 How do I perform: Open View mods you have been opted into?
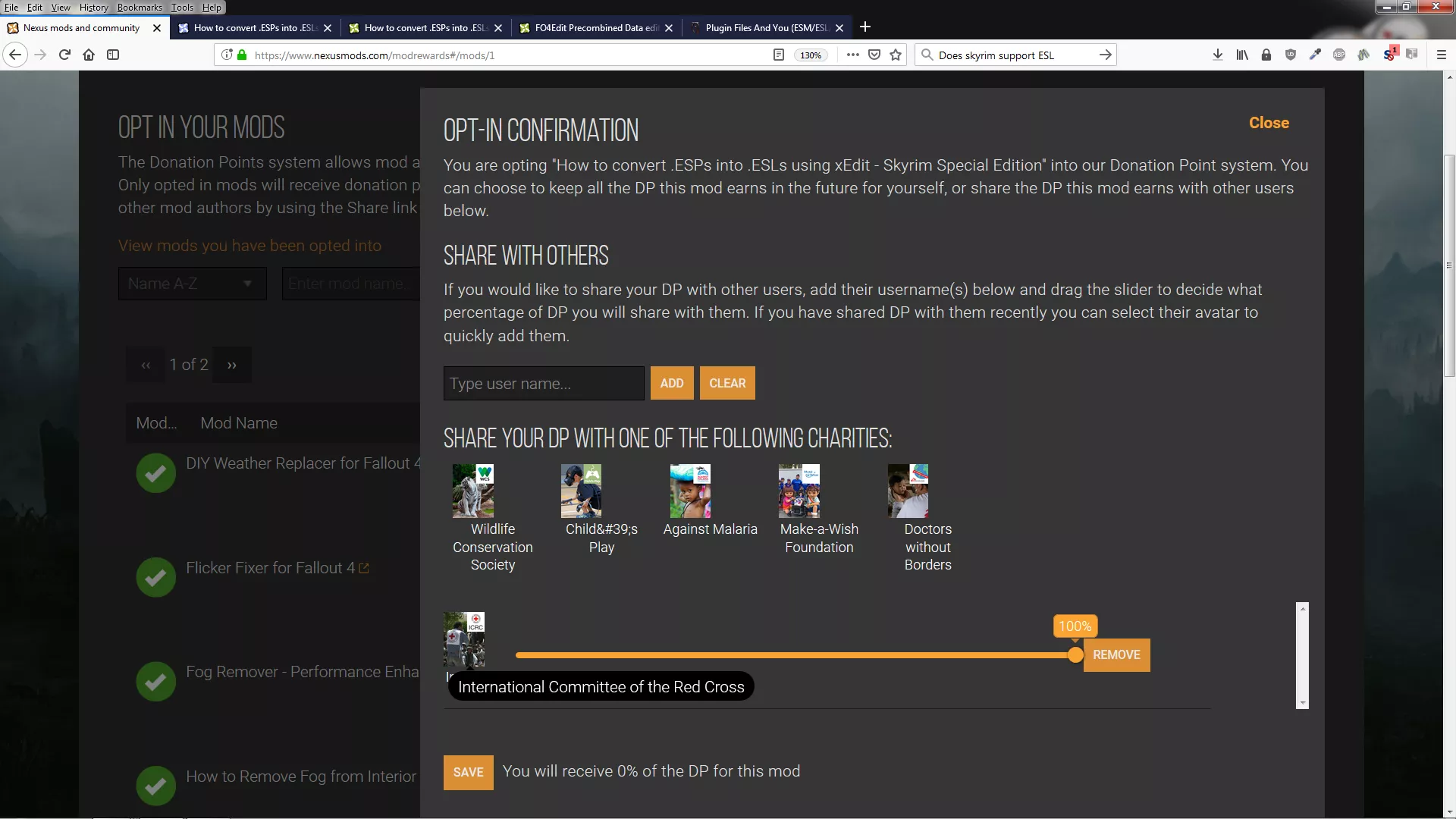point(249,246)
